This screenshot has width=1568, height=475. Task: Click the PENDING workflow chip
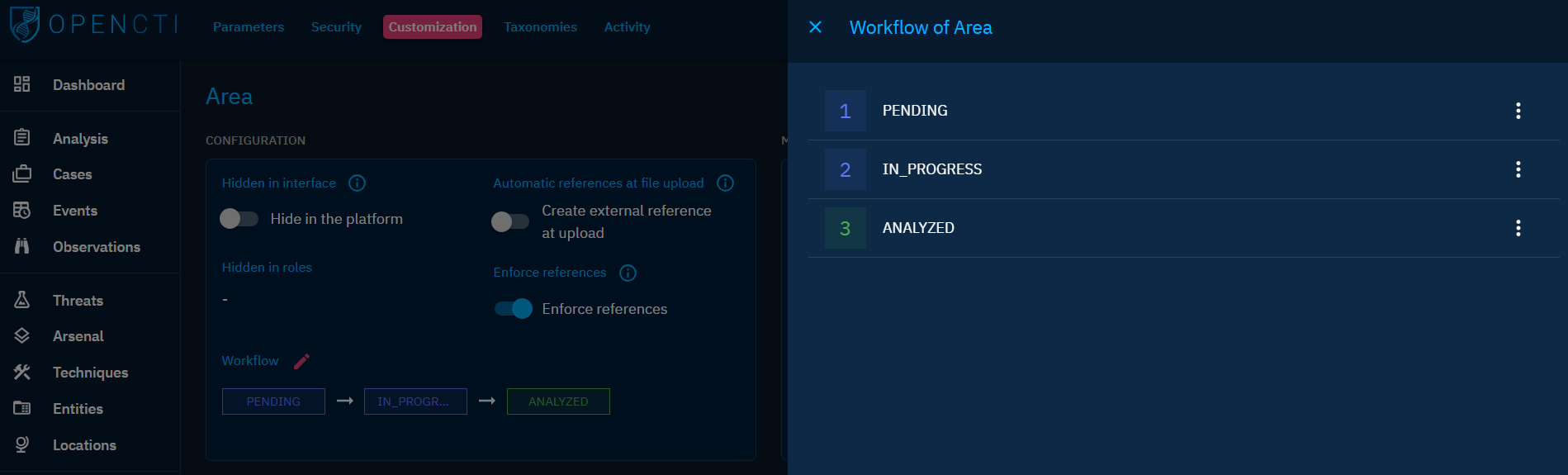click(x=273, y=401)
